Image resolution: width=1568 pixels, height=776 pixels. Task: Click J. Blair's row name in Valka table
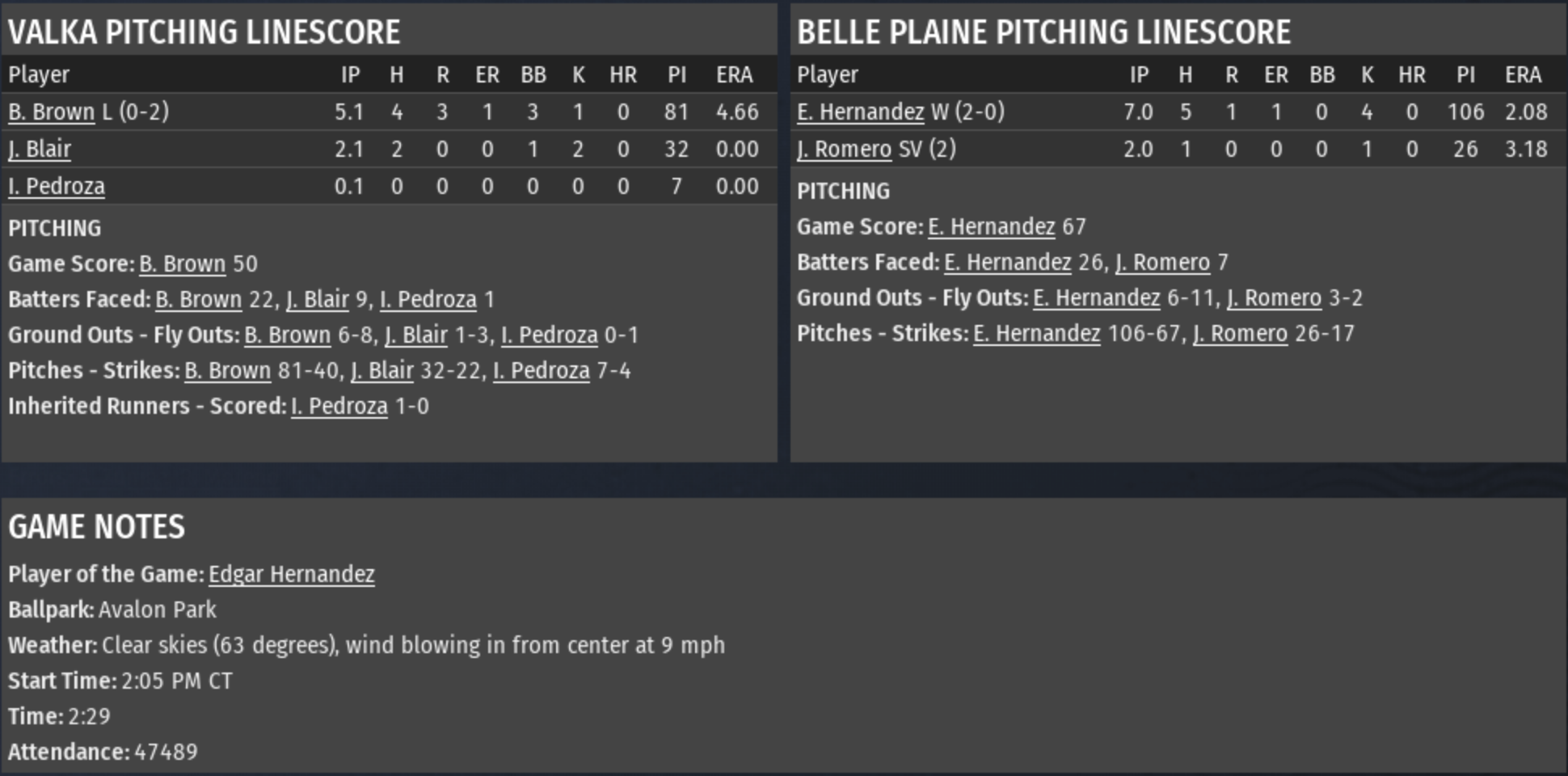pyautogui.click(x=40, y=149)
